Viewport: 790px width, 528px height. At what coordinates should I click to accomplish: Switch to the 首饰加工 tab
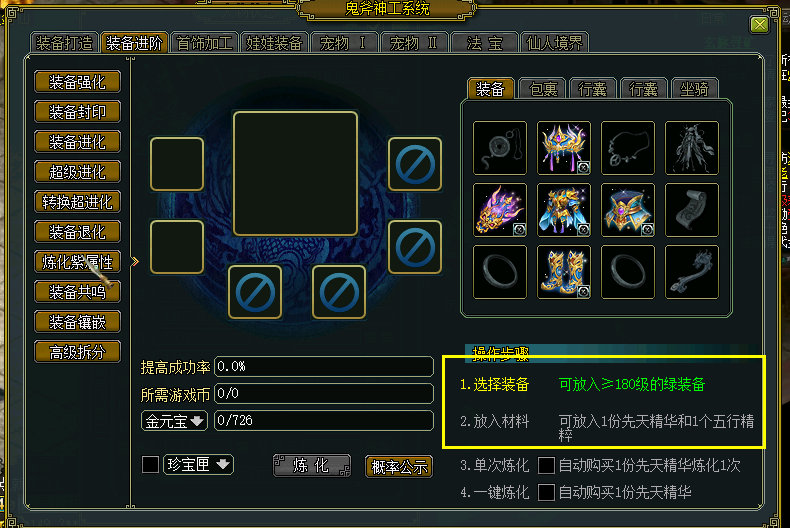click(x=205, y=43)
